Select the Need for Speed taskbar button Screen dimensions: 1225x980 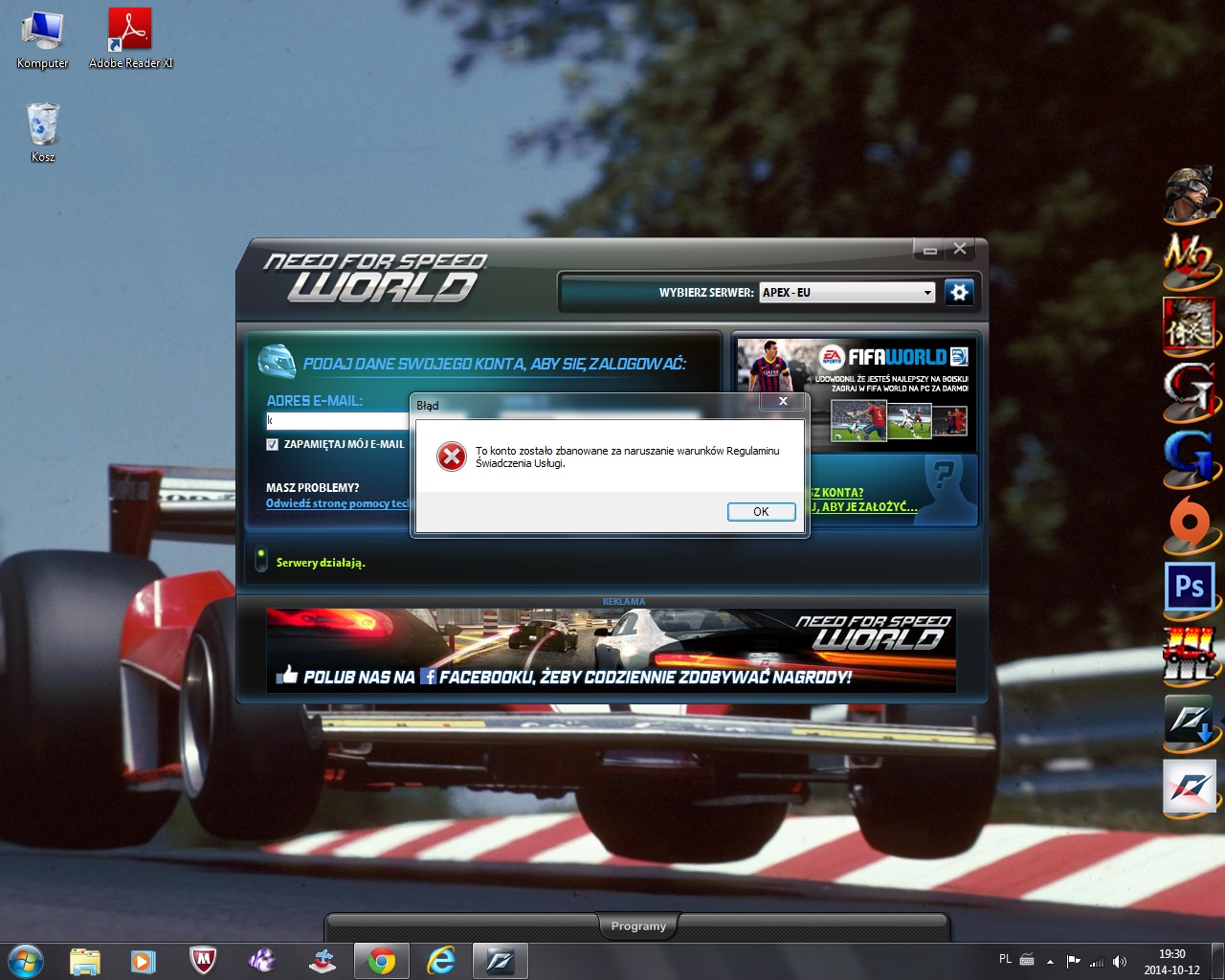[501, 961]
